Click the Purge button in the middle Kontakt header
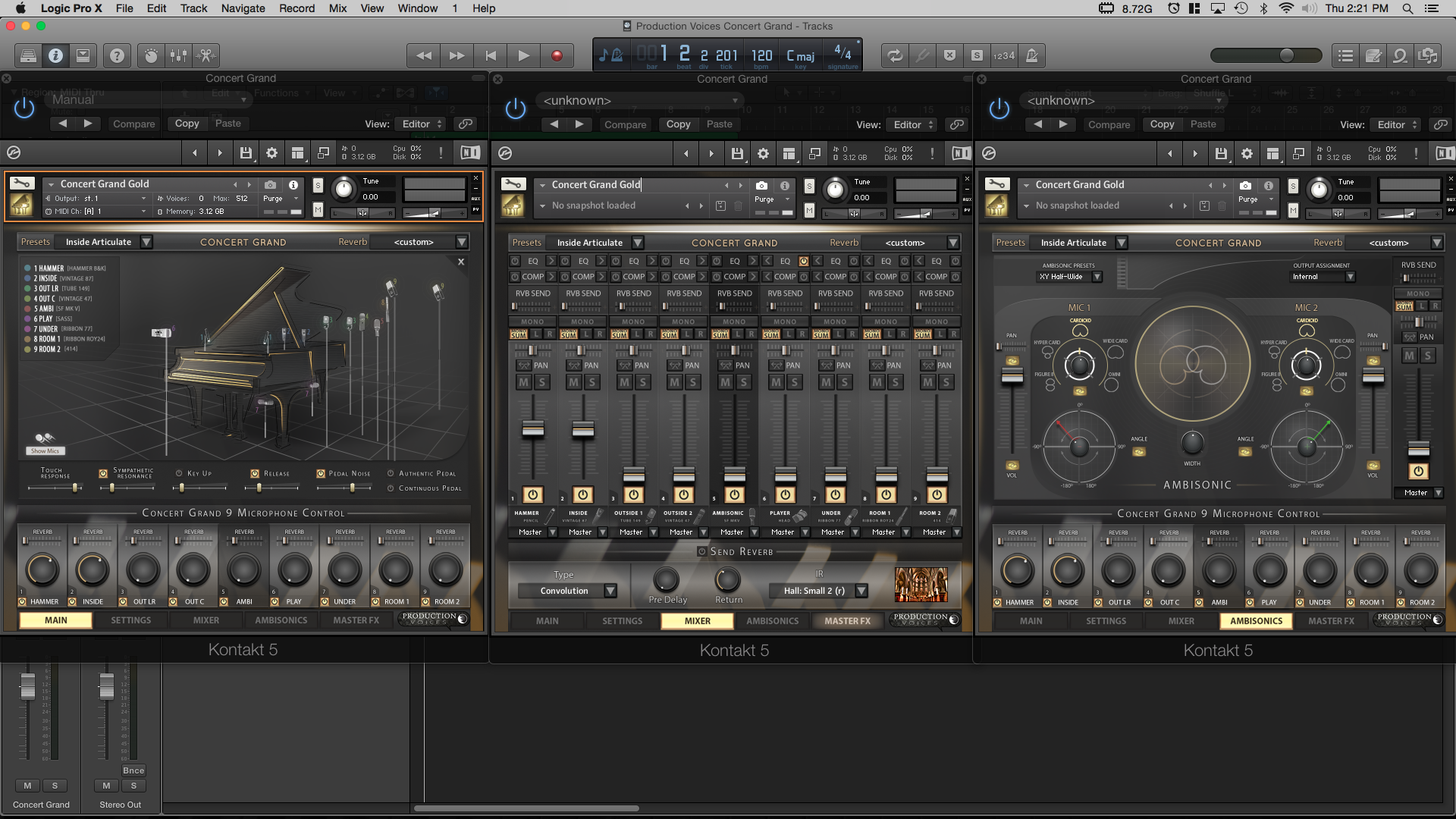The width and height of the screenshot is (1456, 819). (764, 199)
